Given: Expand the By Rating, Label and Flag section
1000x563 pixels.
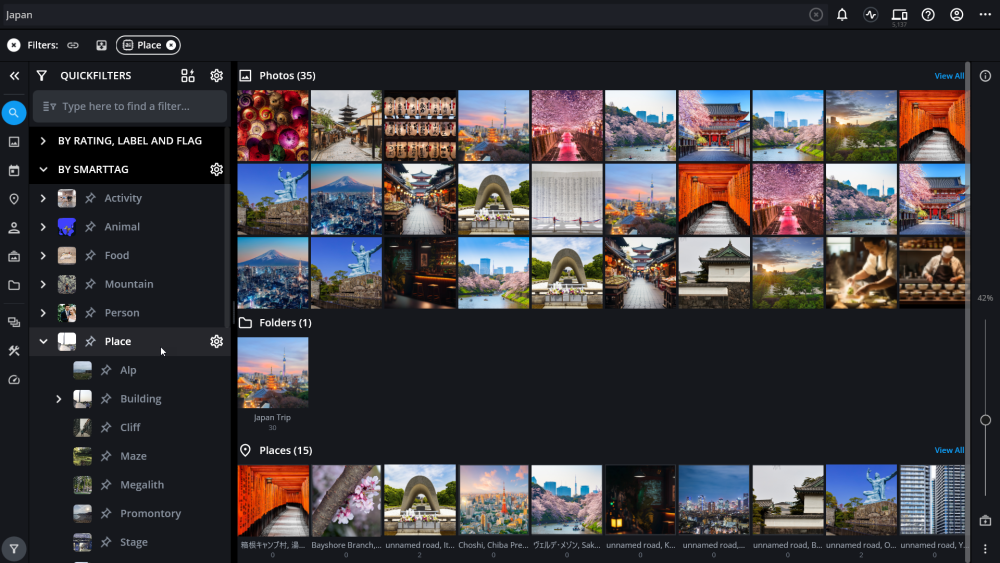Looking at the screenshot, I should point(43,141).
